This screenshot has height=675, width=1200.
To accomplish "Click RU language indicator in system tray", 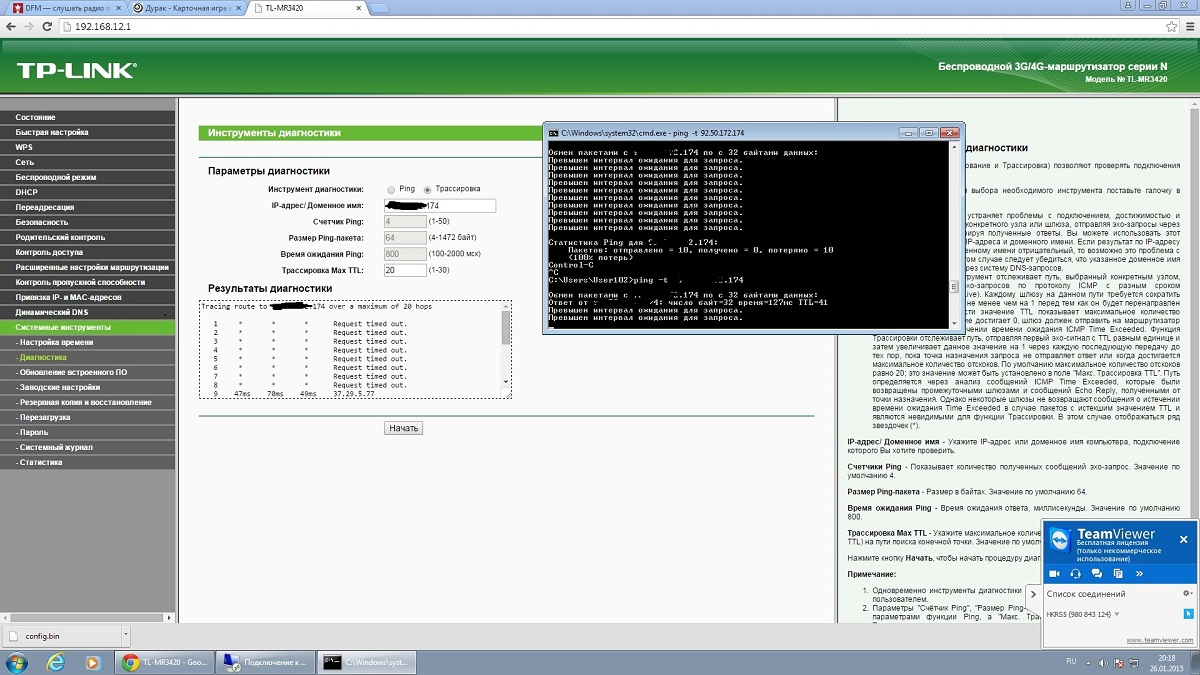I will (x=1071, y=661).
